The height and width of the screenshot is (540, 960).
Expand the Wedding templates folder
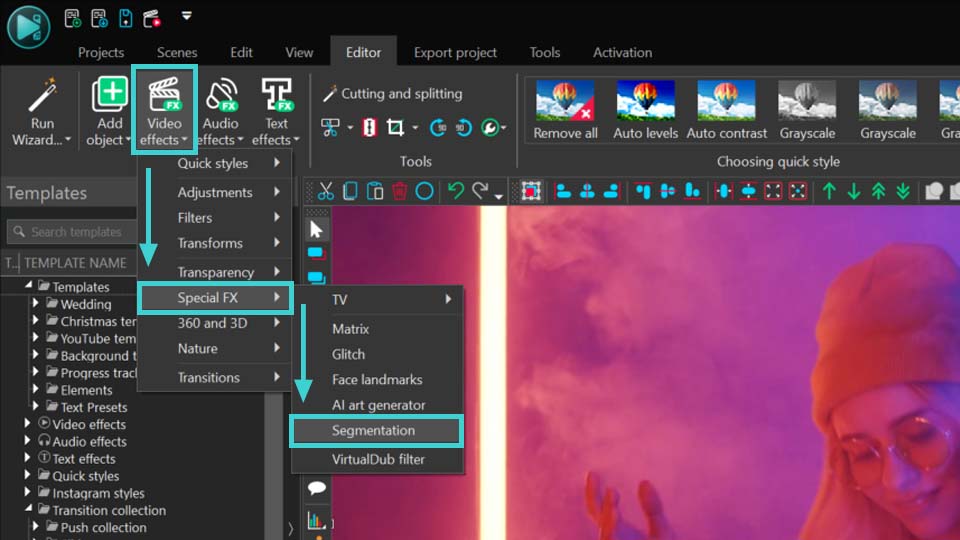click(36, 303)
